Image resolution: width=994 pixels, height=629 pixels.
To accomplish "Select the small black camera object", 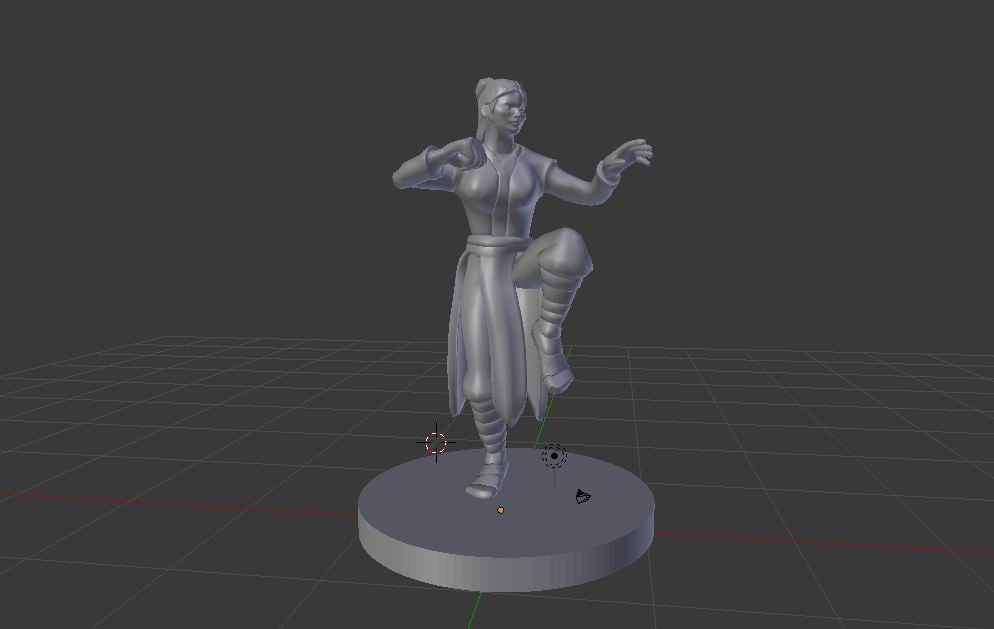I will tap(583, 496).
